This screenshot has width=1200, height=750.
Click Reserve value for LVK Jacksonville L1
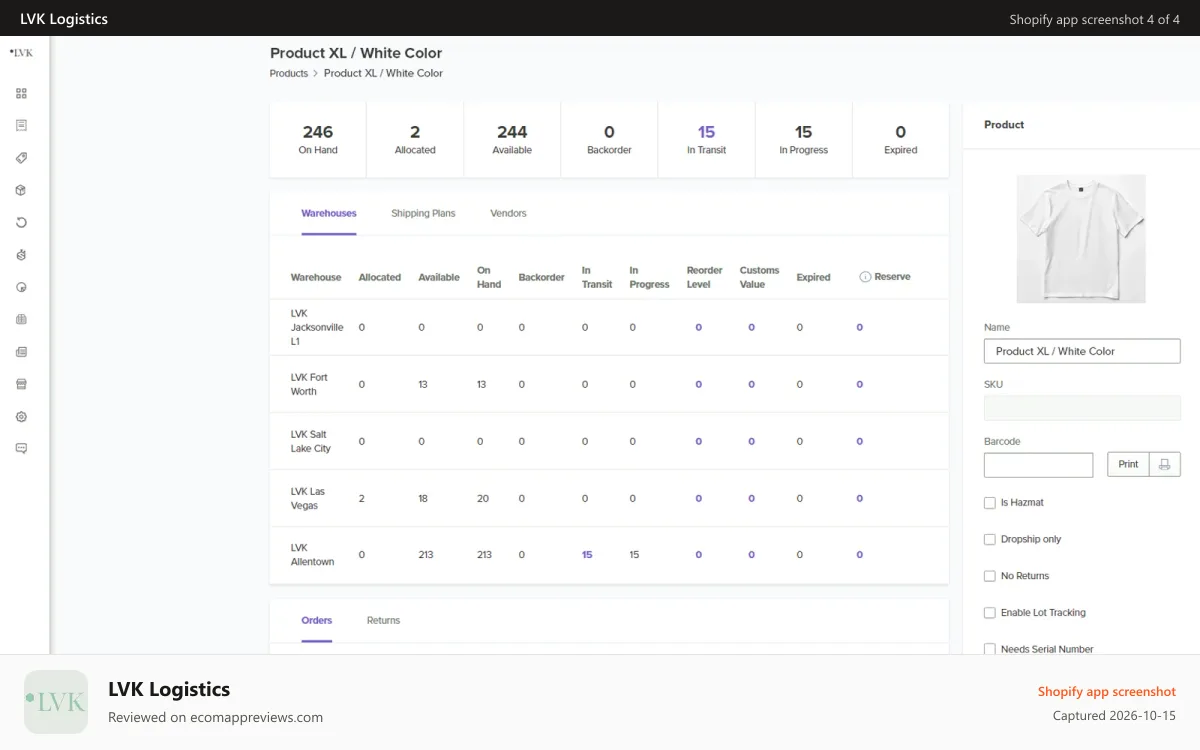pos(859,327)
